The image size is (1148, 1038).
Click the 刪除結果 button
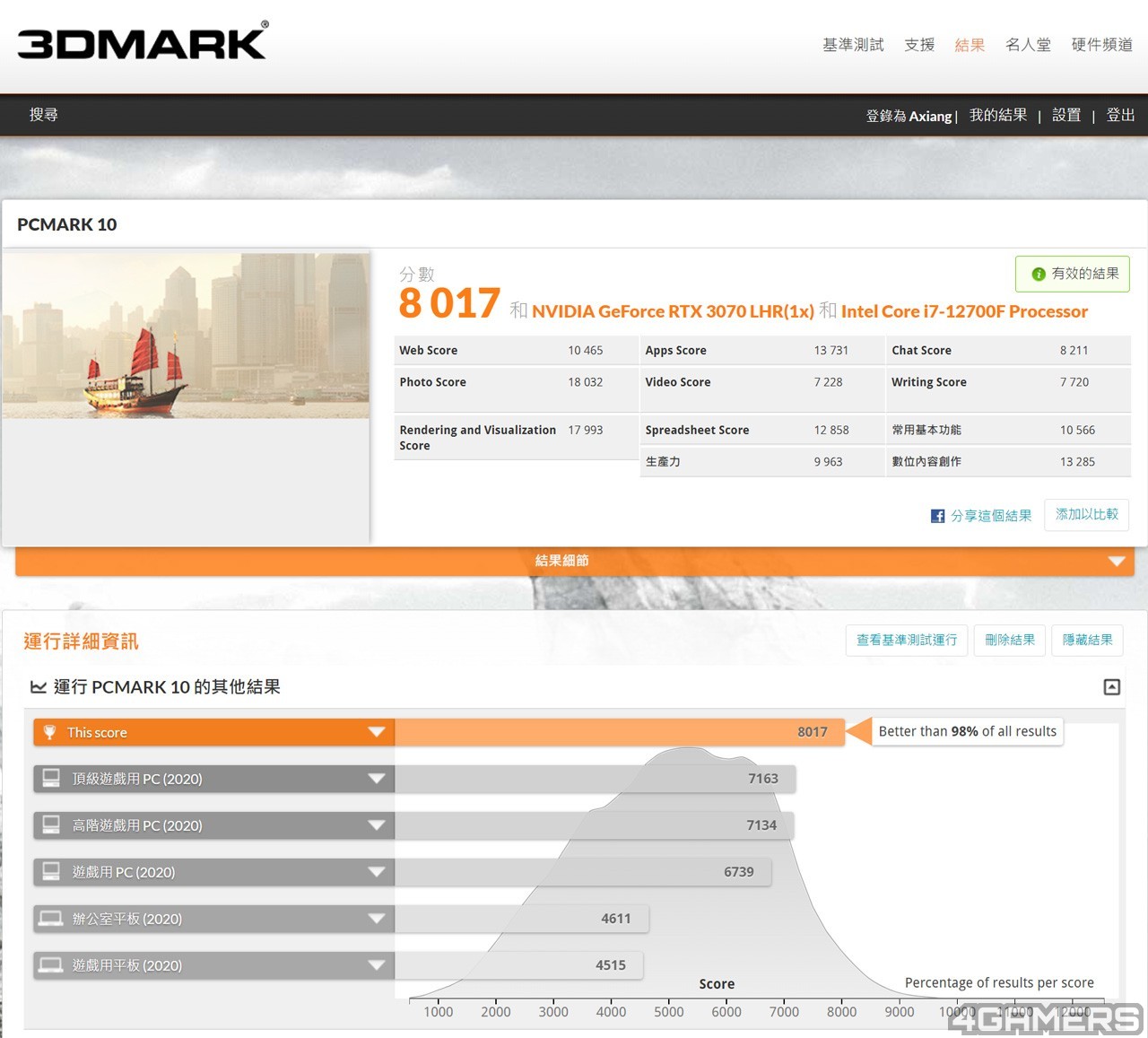pos(1010,640)
